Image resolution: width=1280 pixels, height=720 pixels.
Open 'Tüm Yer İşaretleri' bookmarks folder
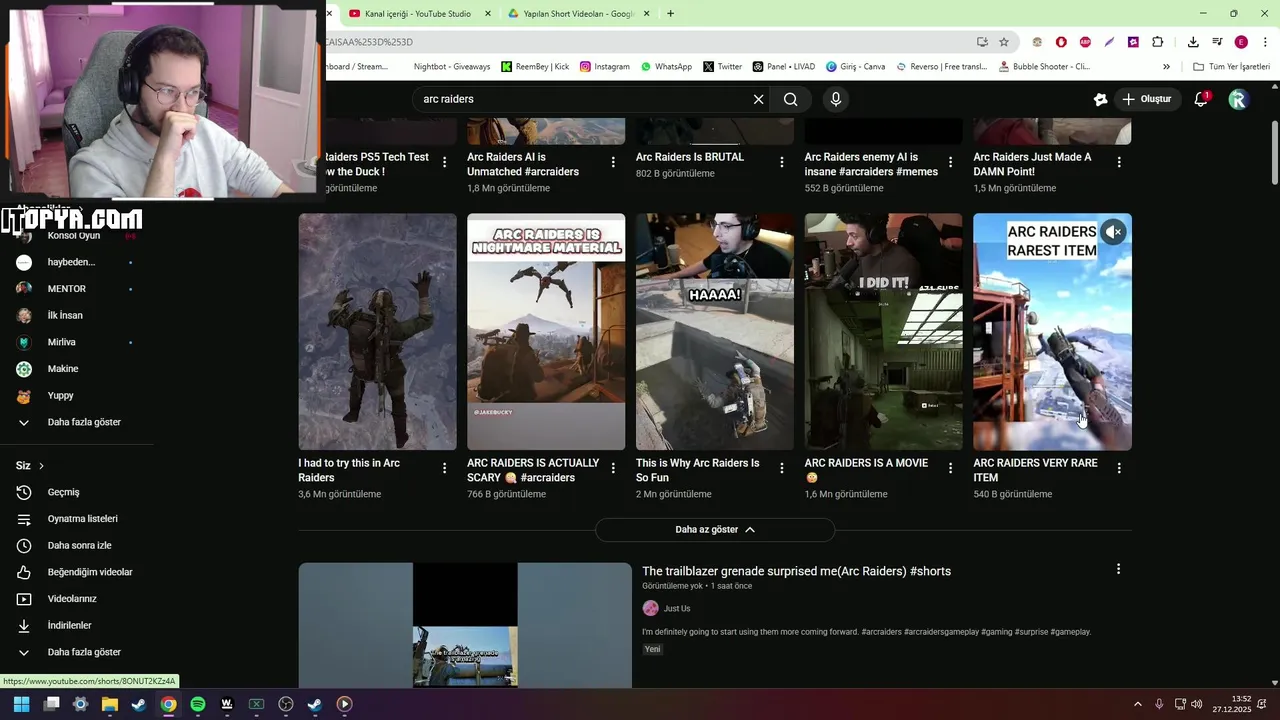tap(1231, 67)
